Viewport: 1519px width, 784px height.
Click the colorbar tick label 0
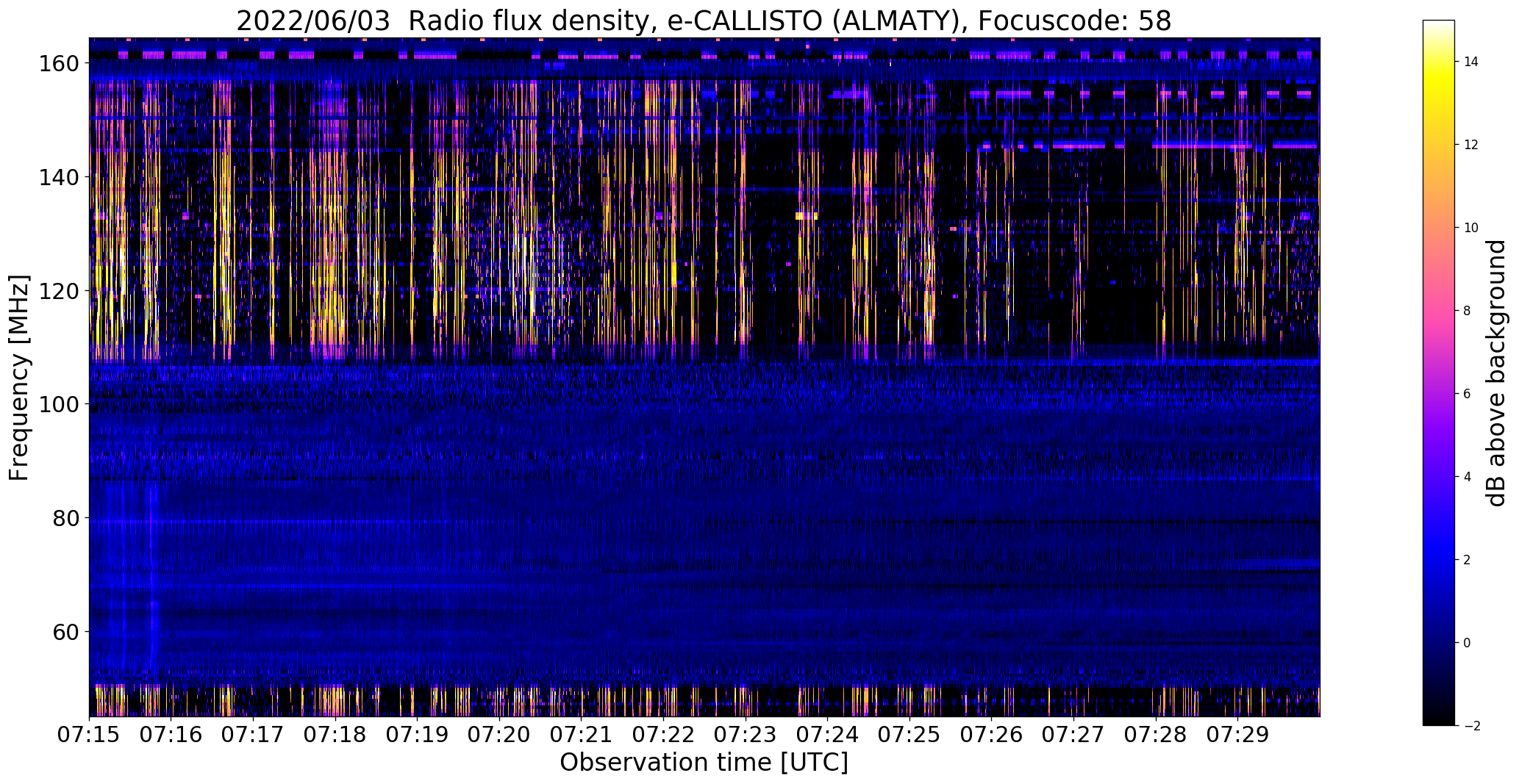coord(1468,643)
